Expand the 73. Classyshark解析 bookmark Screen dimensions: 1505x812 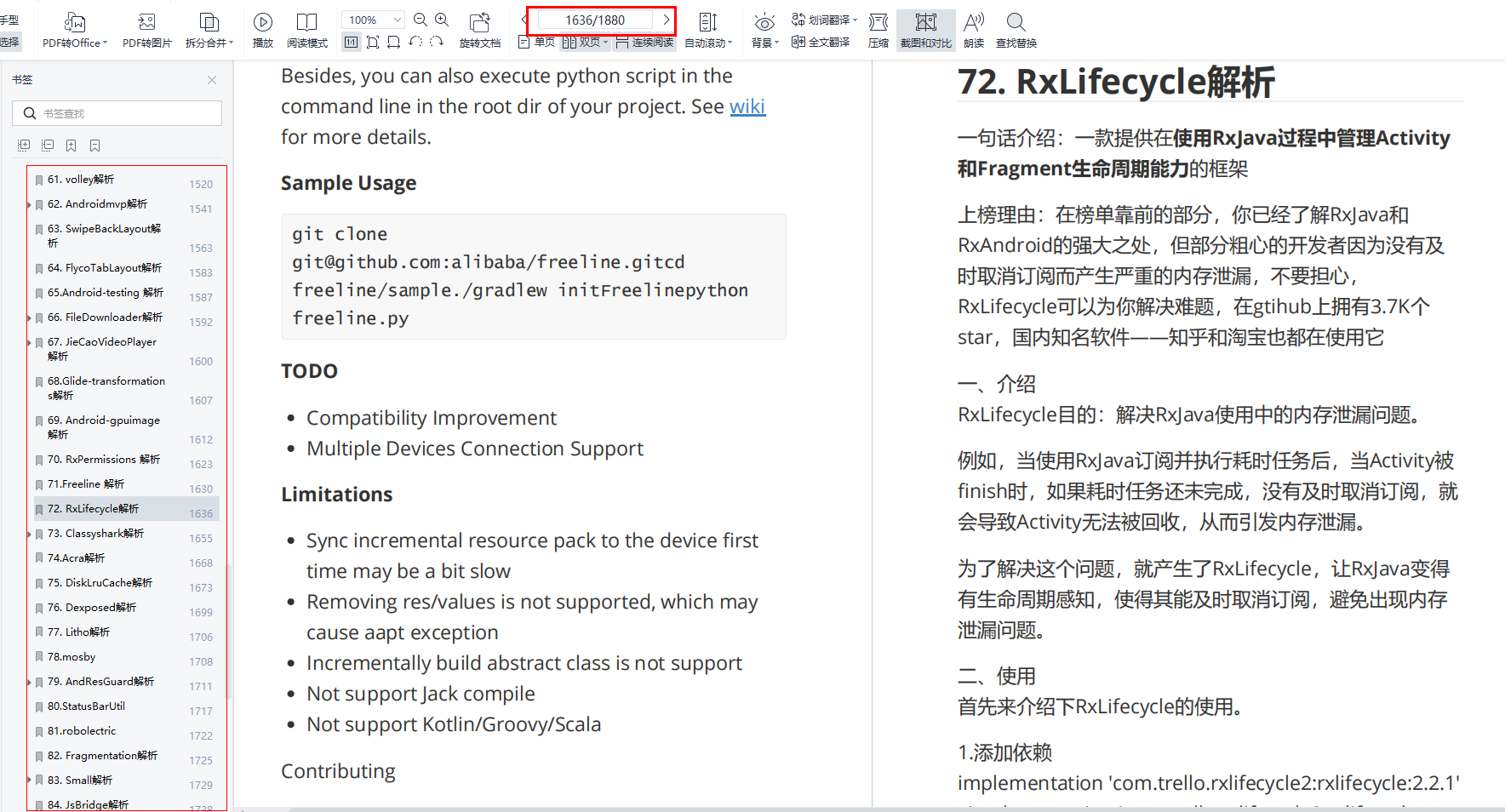pos(29,535)
